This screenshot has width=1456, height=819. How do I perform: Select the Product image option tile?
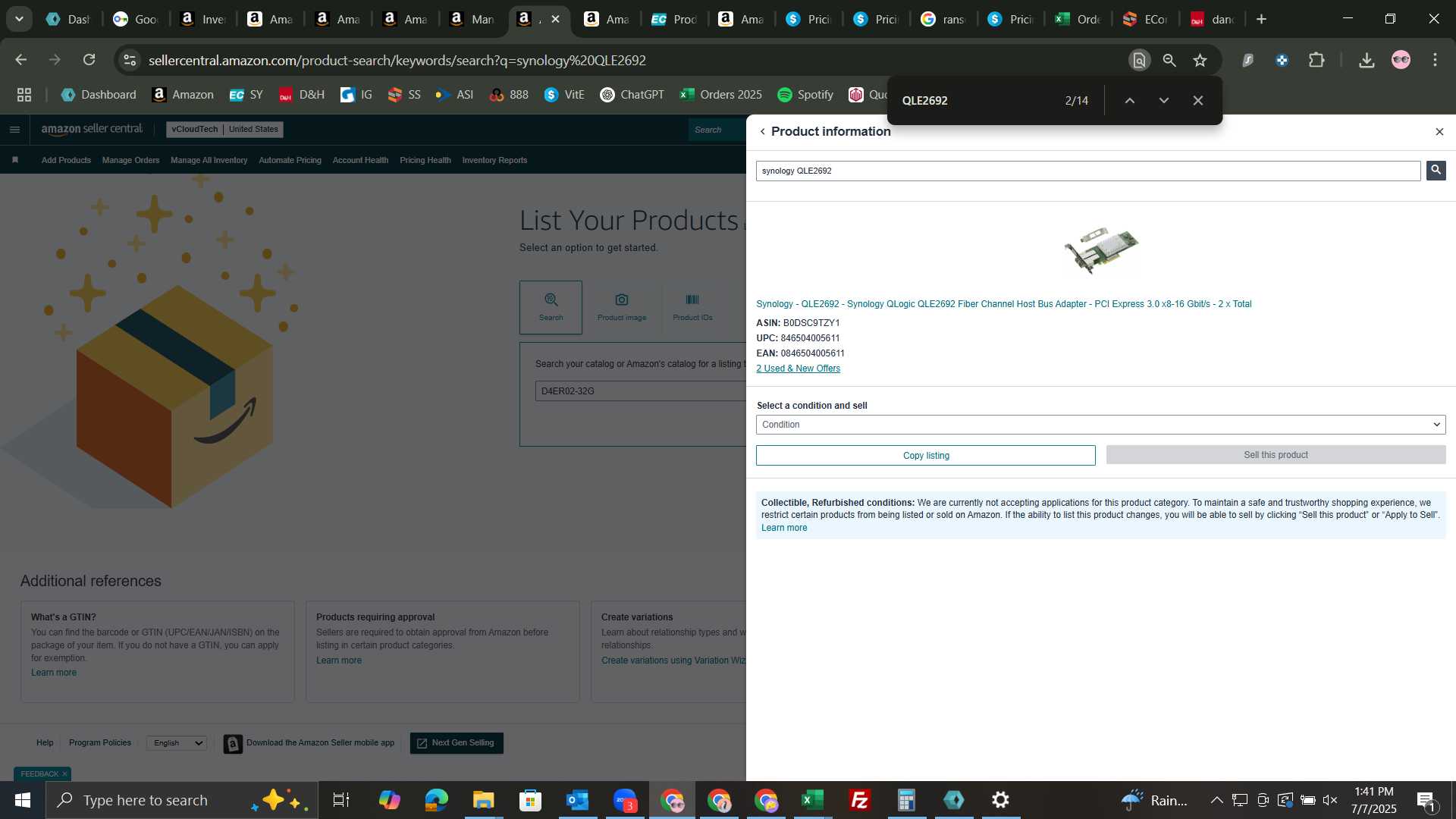click(x=622, y=307)
